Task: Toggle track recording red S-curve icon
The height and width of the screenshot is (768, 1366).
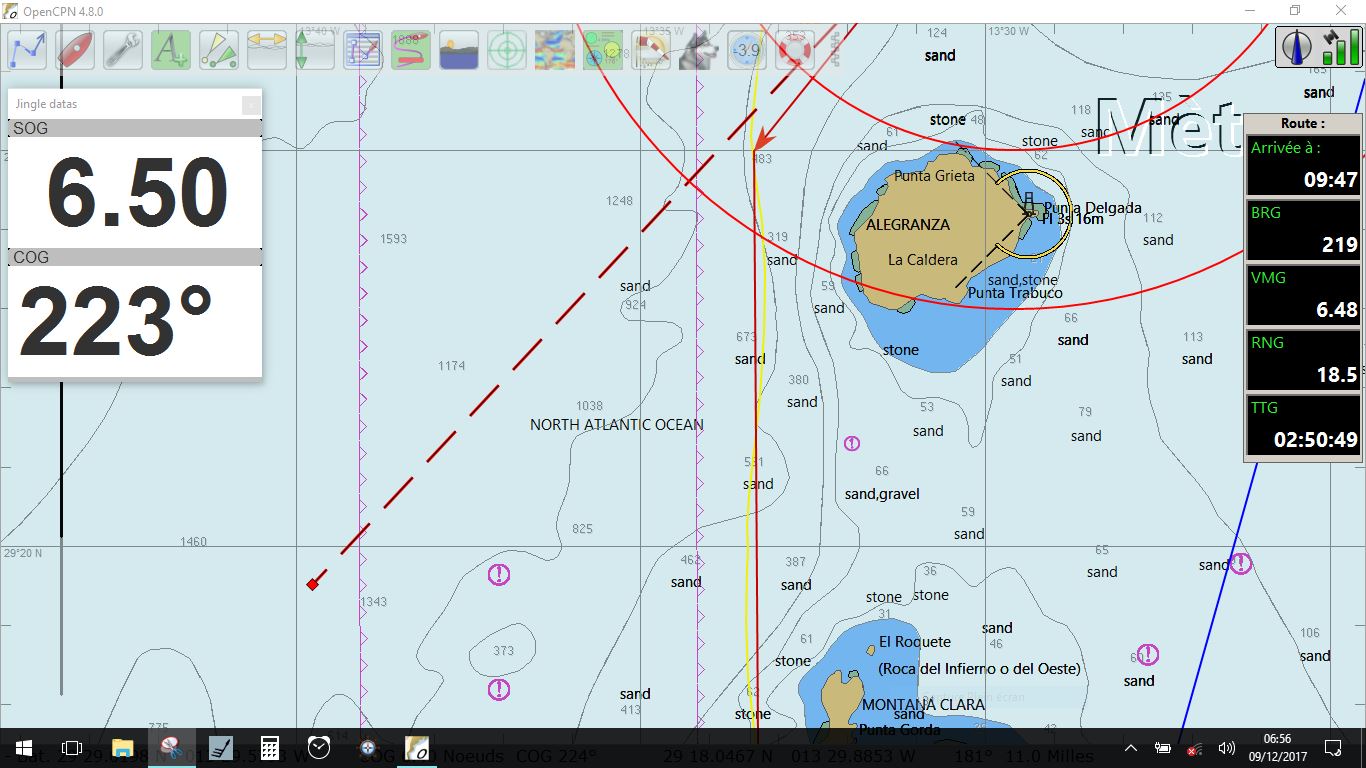Action: point(411,50)
